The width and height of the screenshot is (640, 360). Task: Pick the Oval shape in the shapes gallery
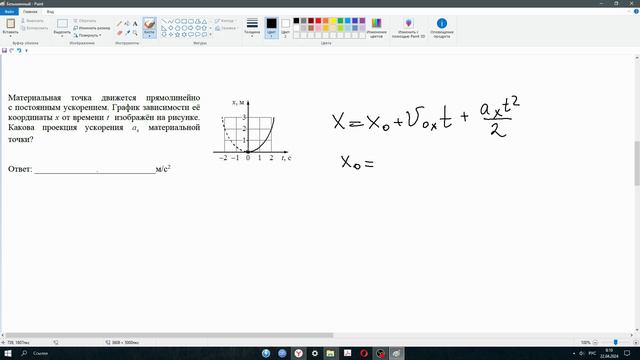[x=178, y=21]
